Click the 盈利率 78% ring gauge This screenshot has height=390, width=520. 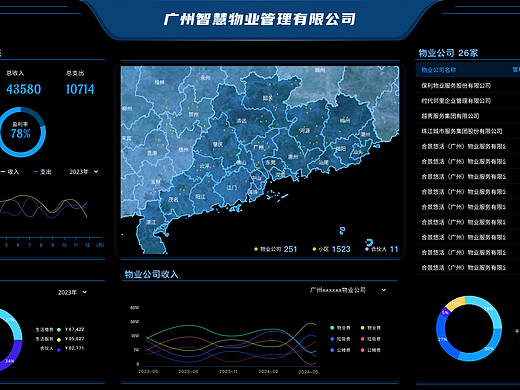(22, 132)
